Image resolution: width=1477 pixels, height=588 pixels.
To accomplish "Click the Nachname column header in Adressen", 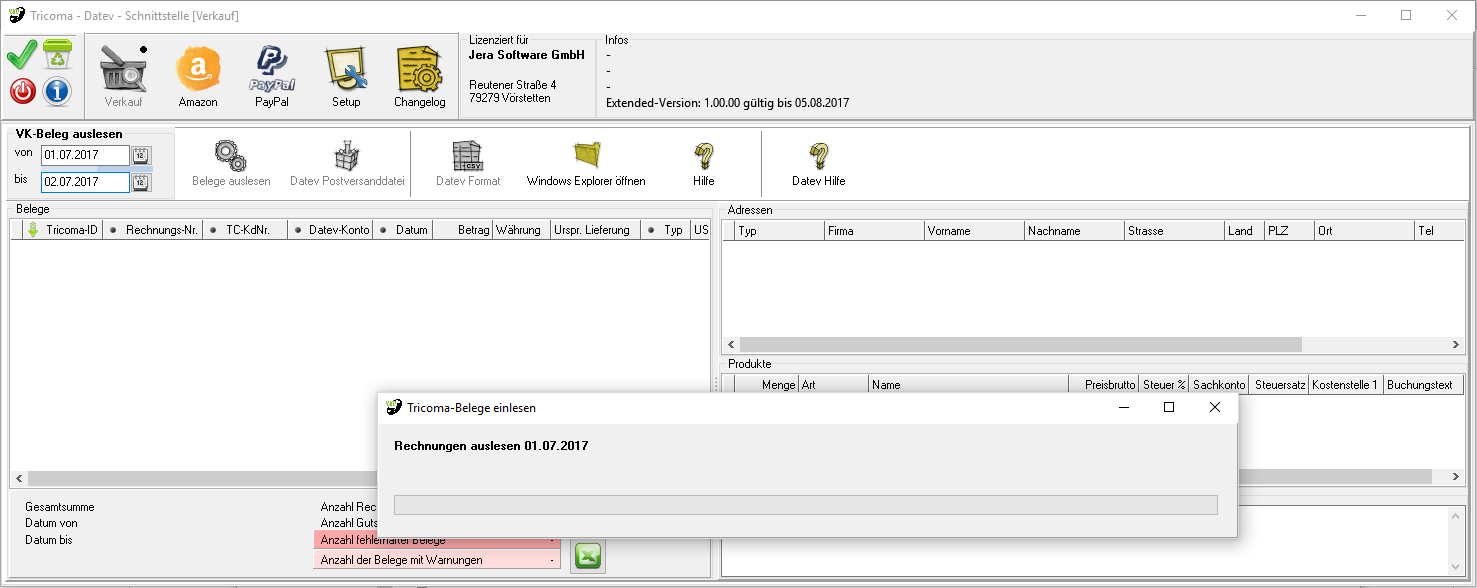I will click(1070, 231).
